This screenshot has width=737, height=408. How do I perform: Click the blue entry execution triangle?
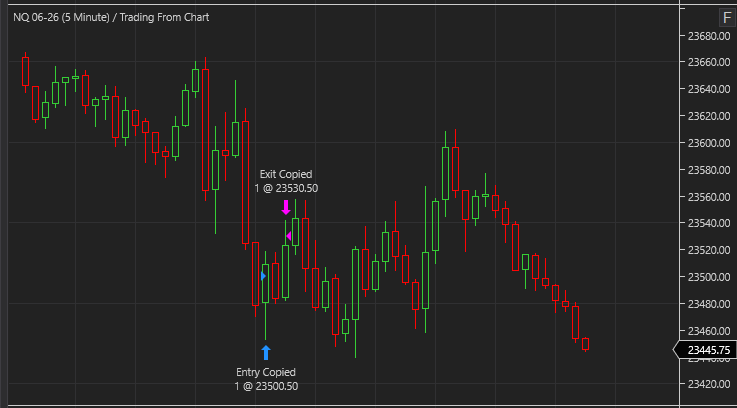263,276
